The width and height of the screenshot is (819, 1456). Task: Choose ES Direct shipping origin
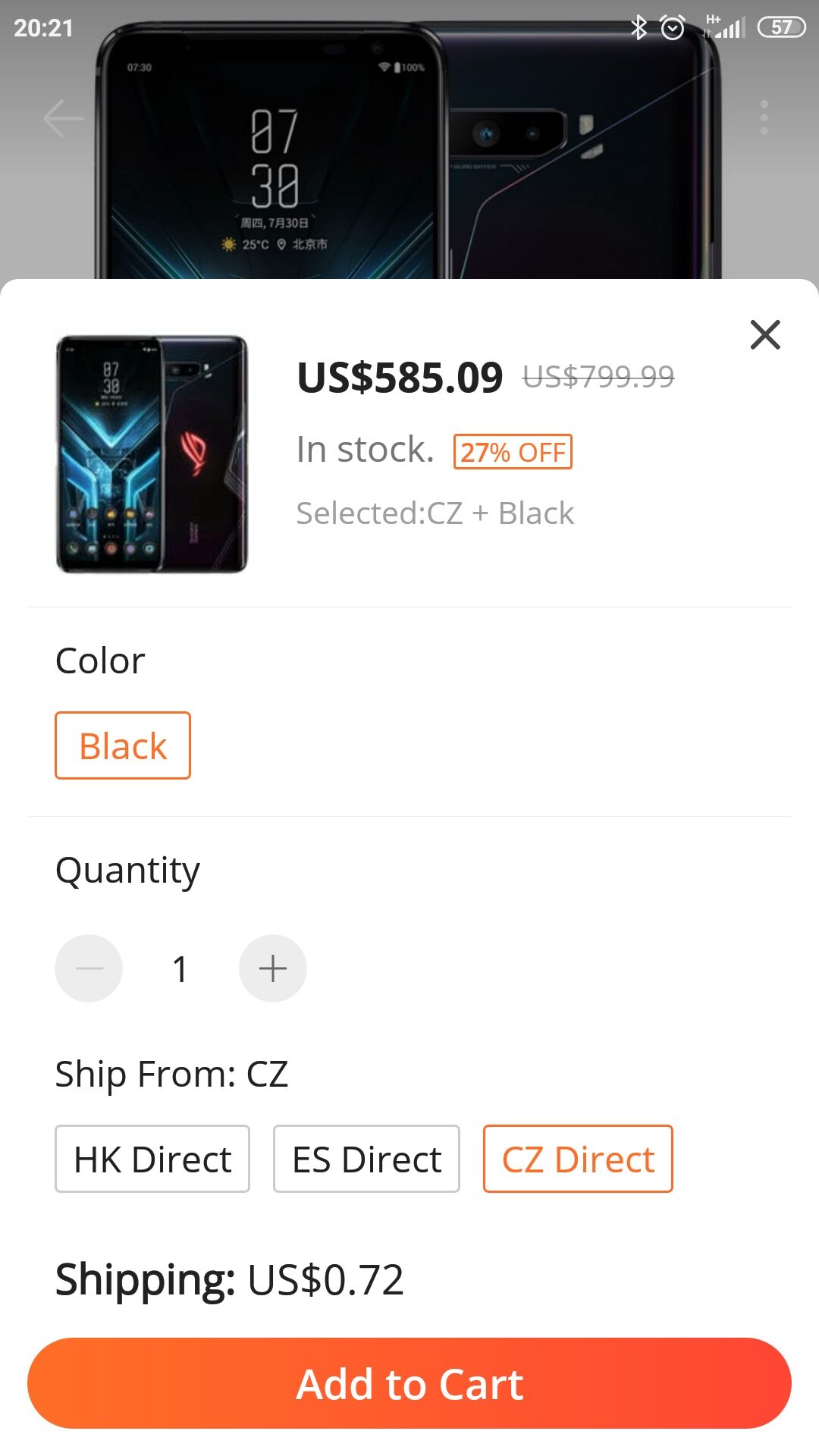coord(366,1159)
